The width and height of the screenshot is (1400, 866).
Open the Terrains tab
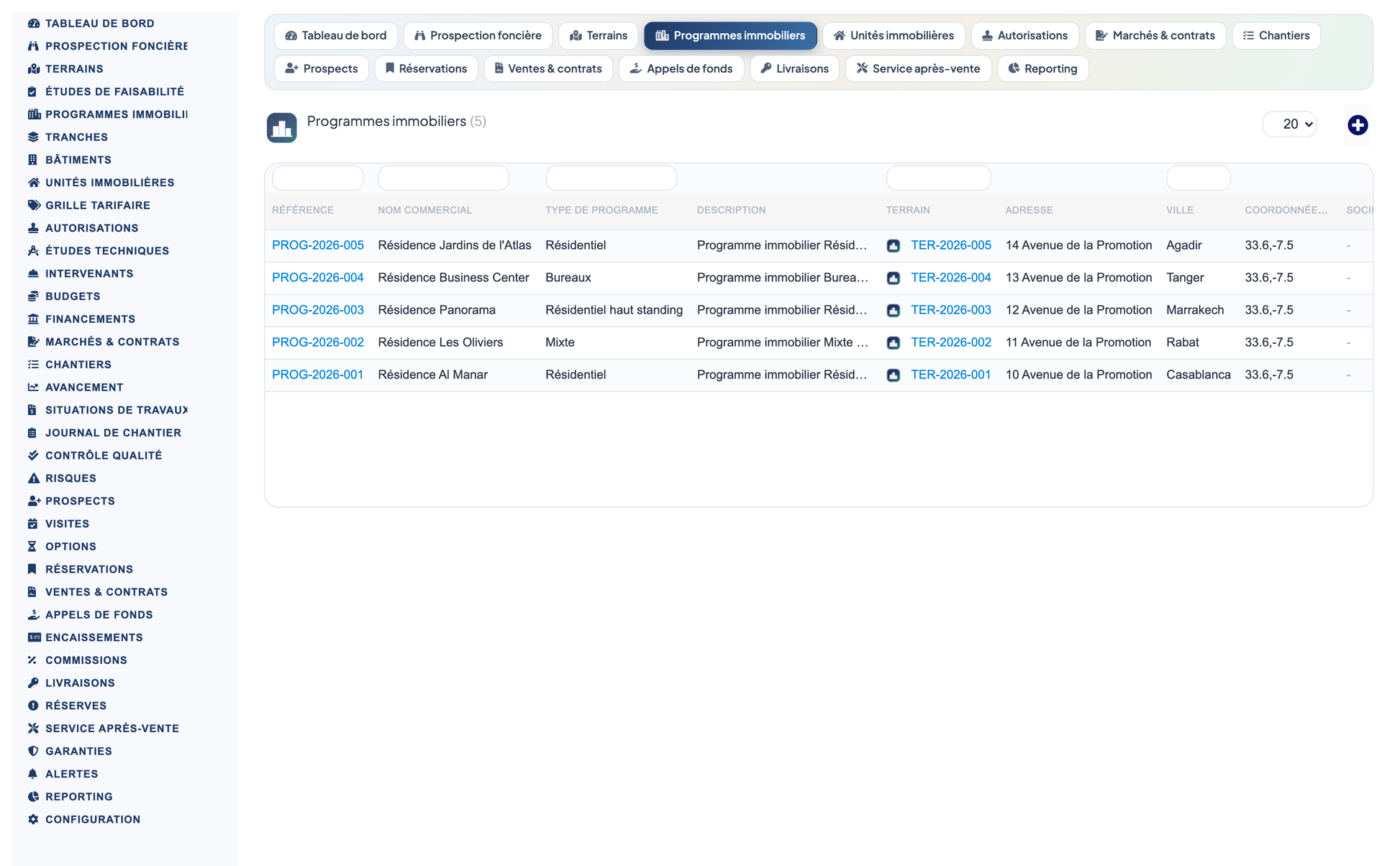[x=598, y=35]
